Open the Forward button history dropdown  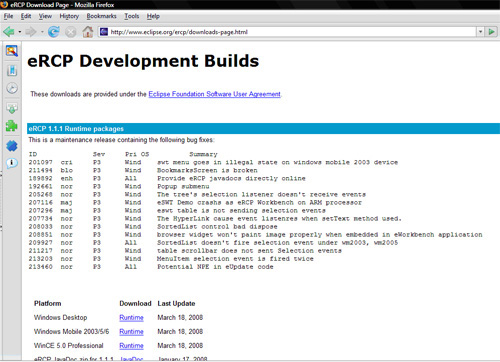42,32
